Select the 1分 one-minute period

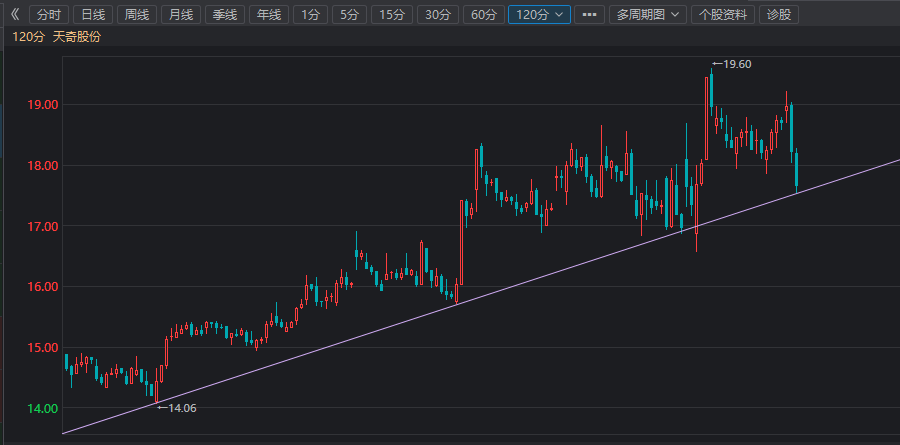click(x=311, y=14)
